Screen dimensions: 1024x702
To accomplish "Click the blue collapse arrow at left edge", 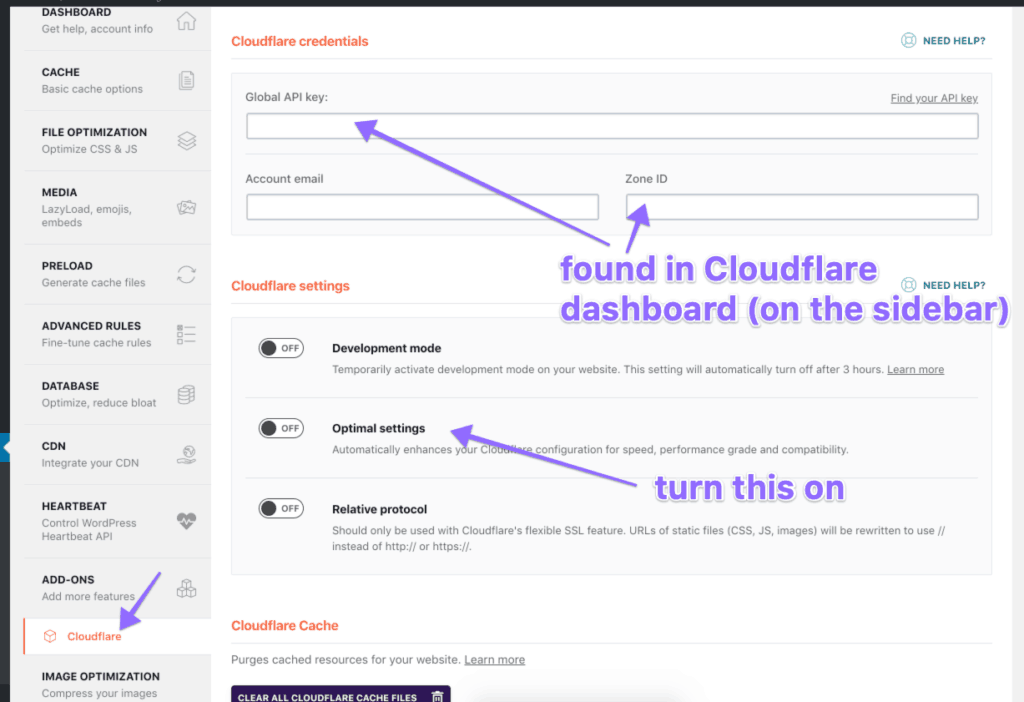I will (5, 447).
